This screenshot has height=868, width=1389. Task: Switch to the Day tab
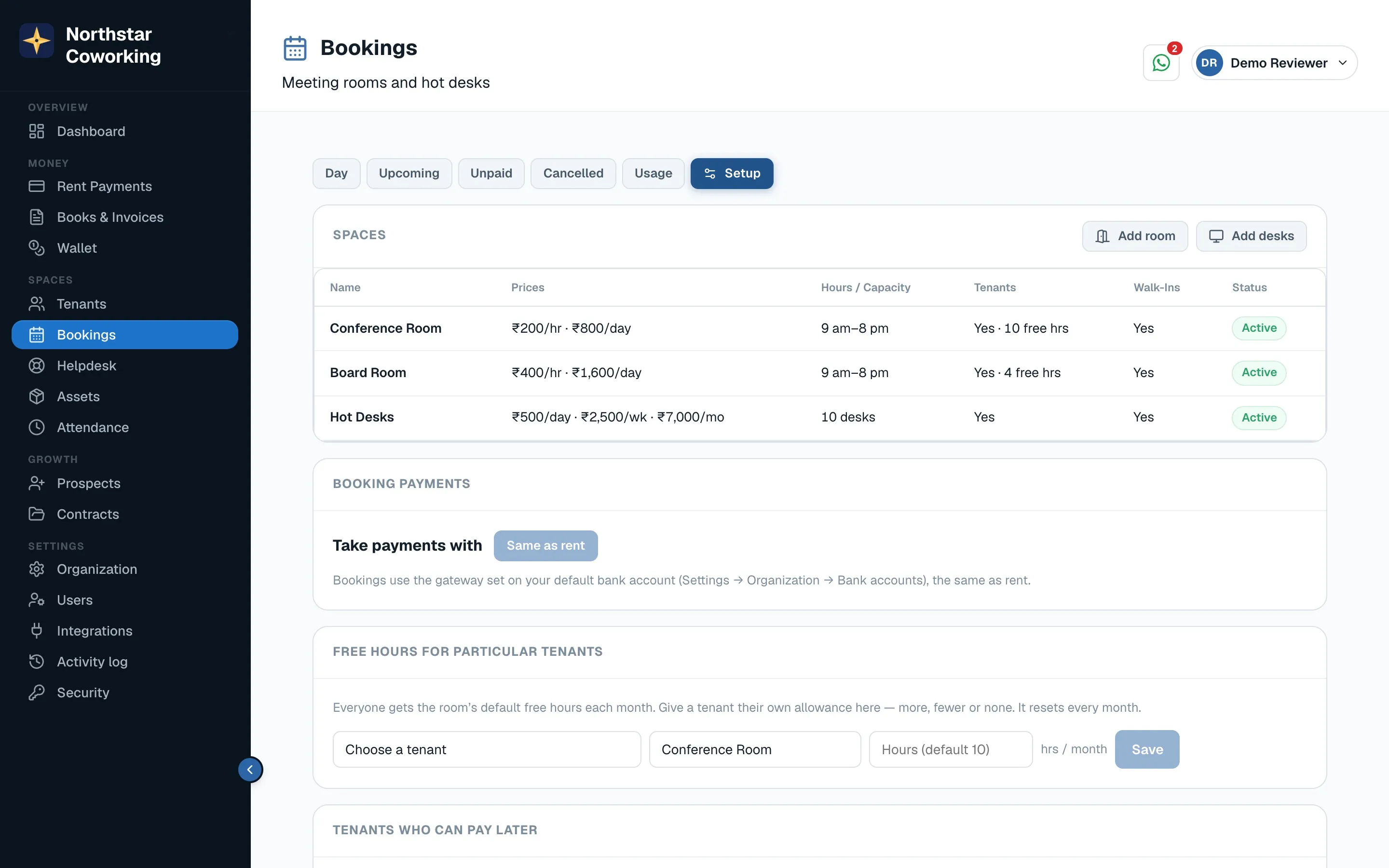(336, 174)
